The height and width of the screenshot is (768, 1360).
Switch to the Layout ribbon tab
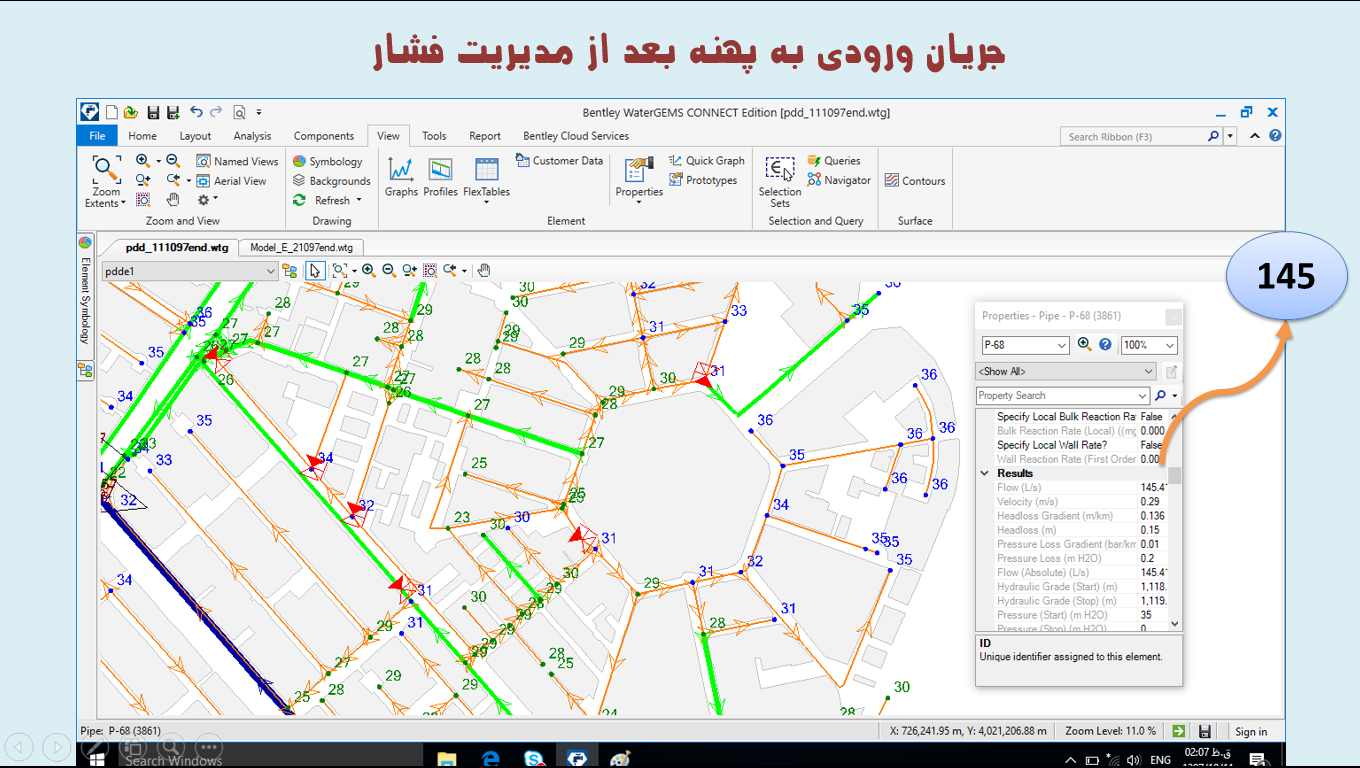tap(195, 136)
